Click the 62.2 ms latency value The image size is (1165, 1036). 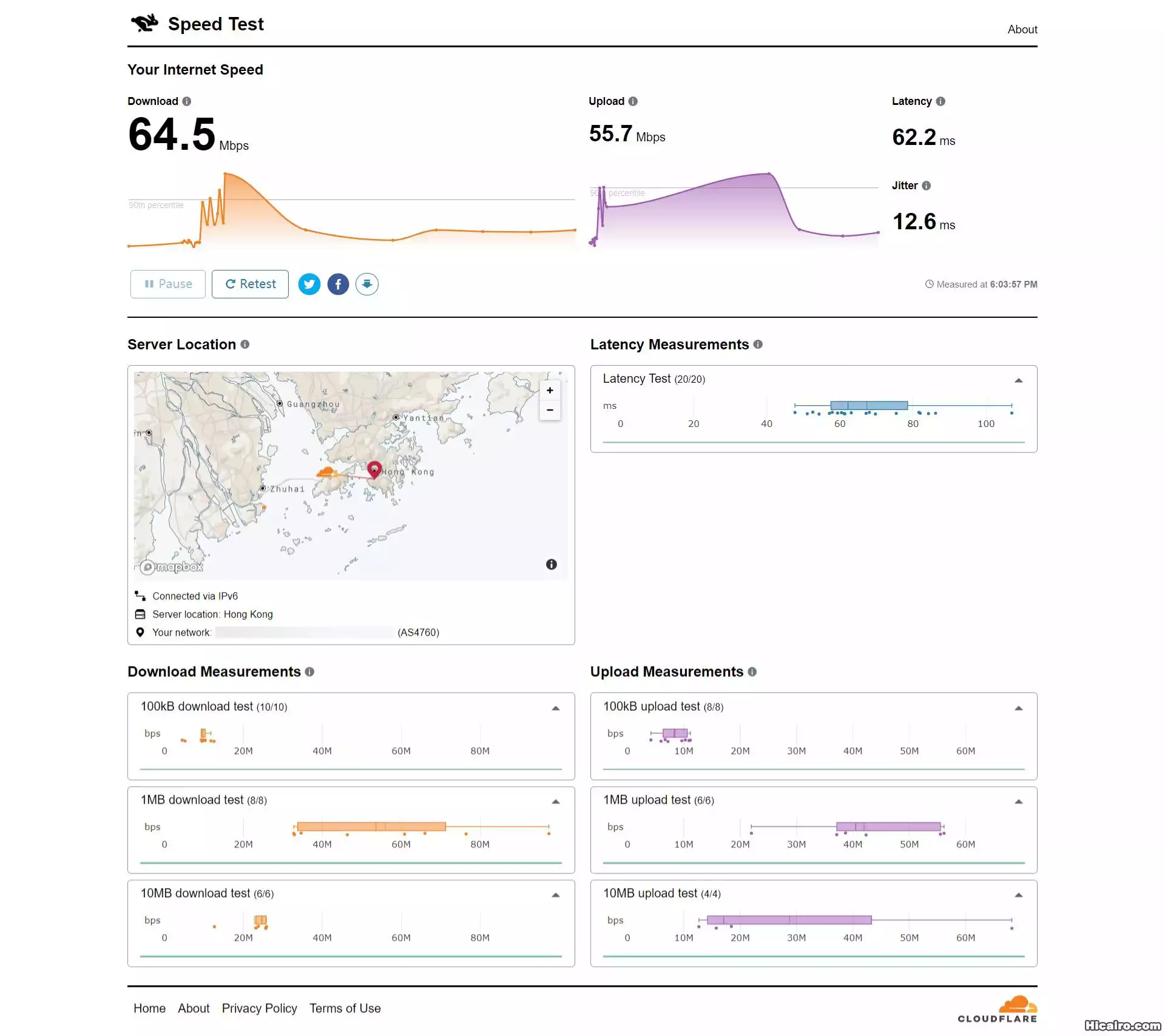pyautogui.click(x=924, y=138)
